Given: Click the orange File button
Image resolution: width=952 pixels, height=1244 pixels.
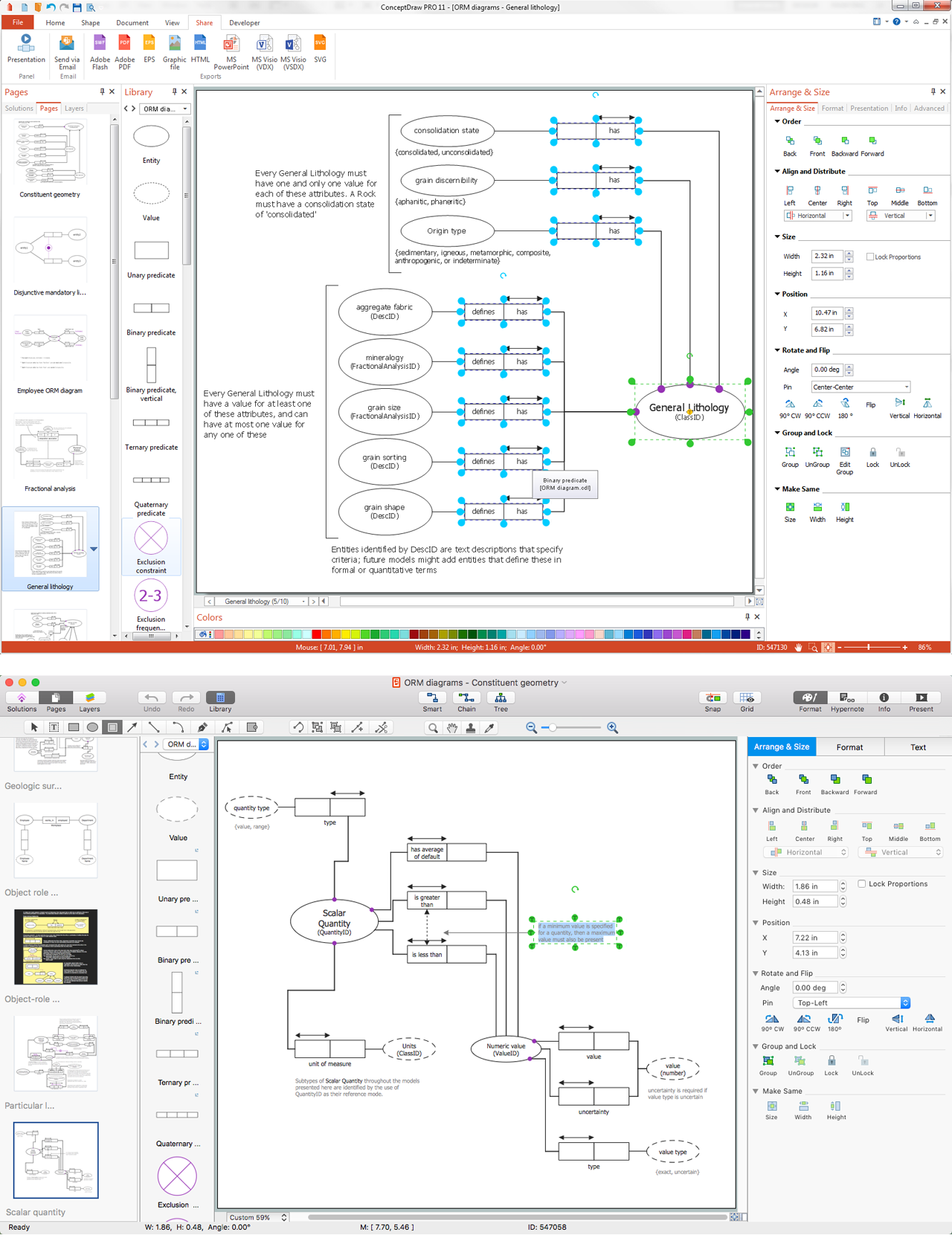Looking at the screenshot, I should pos(17,23).
